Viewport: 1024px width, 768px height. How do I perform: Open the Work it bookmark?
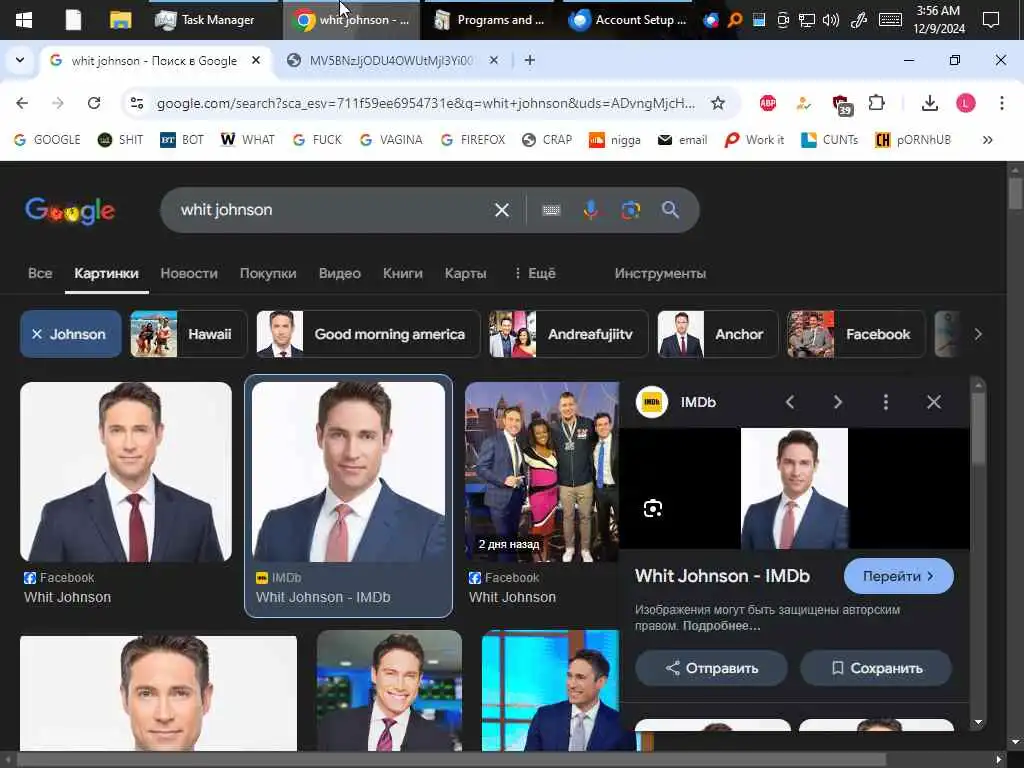754,140
